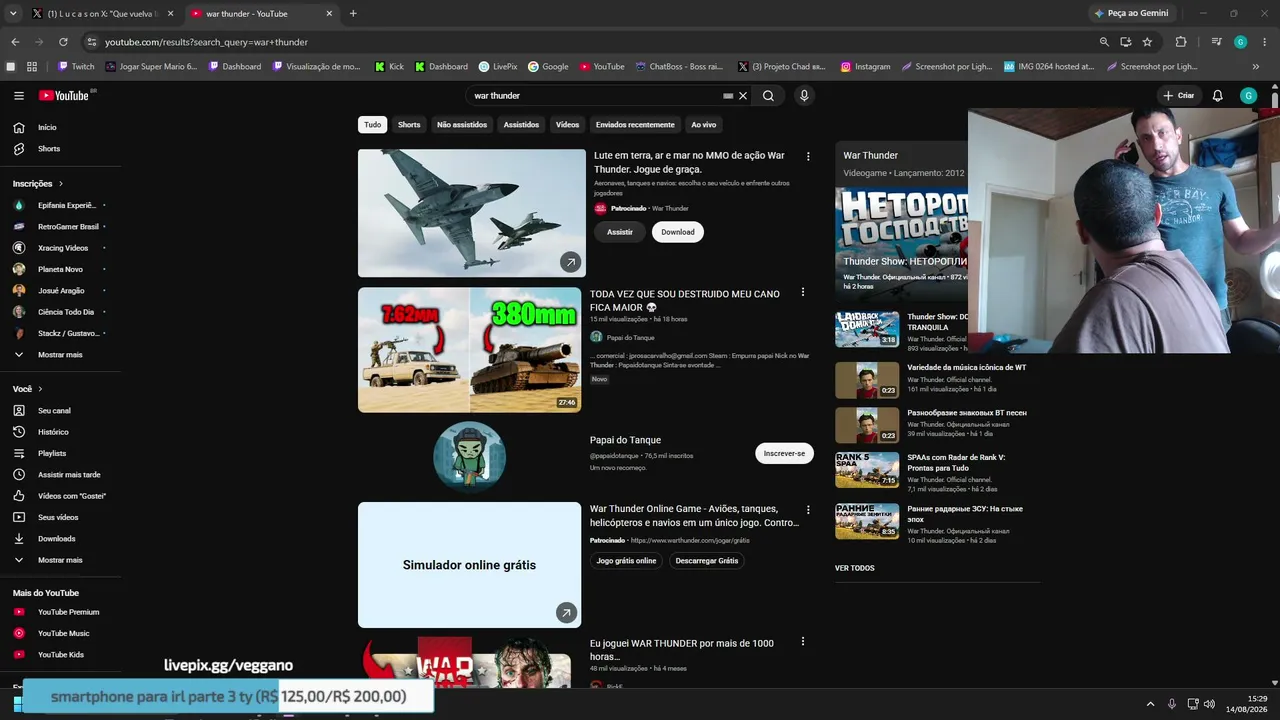Filter results by Ao vivo
Screen dimensions: 1280x720
[704, 125]
